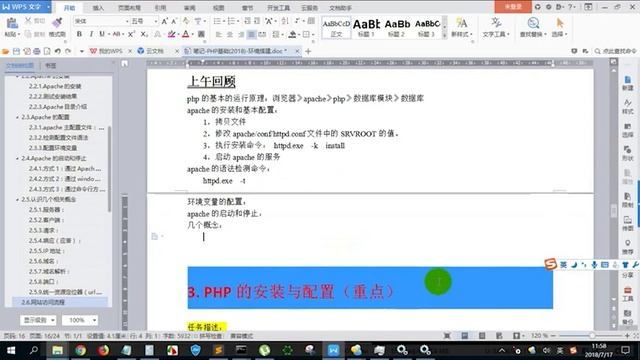Open a file using the folder icon
The height and width of the screenshot is (360, 640).
pos(6,51)
